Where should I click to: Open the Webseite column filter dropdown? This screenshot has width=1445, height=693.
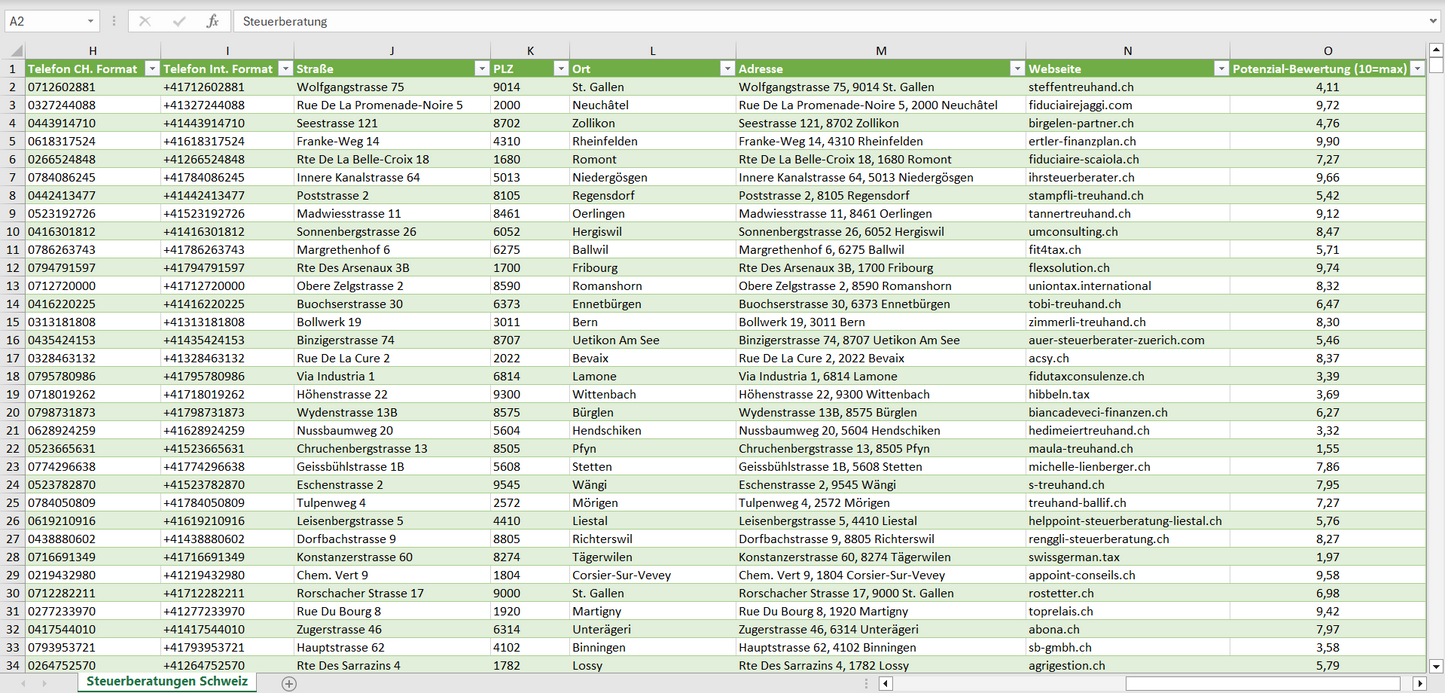pyautogui.click(x=1220, y=69)
